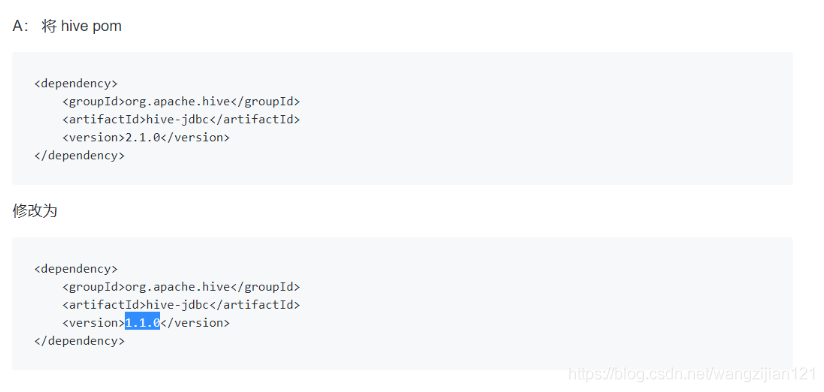Click the second opening dependency tag

coord(76,269)
